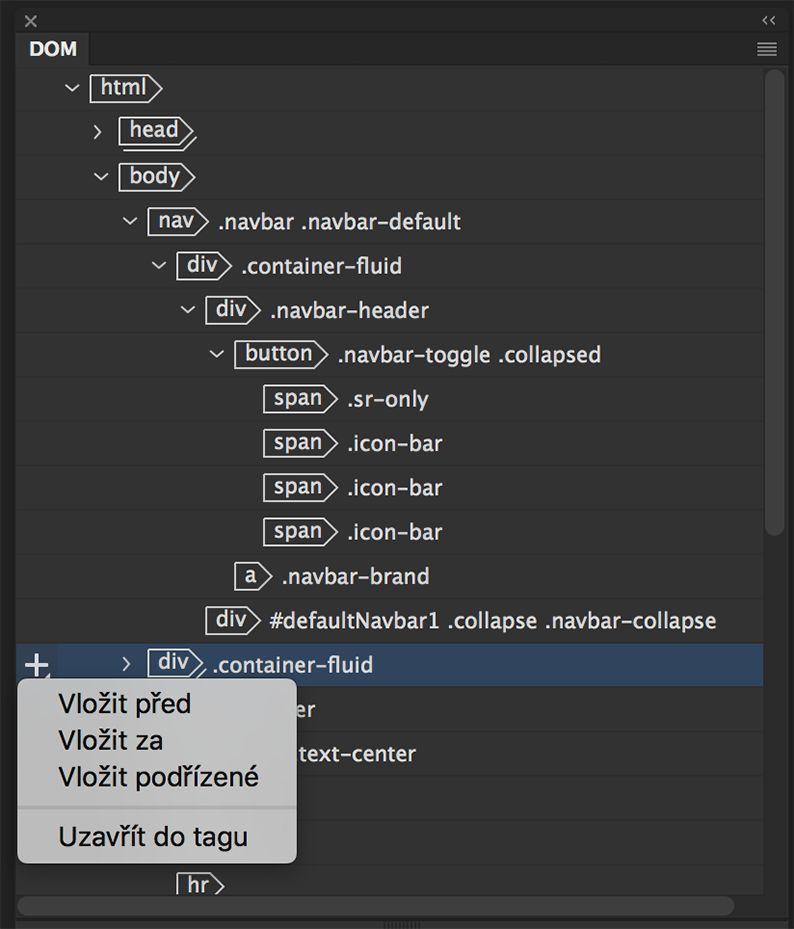
Task: Expand the head node
Action: (97, 131)
